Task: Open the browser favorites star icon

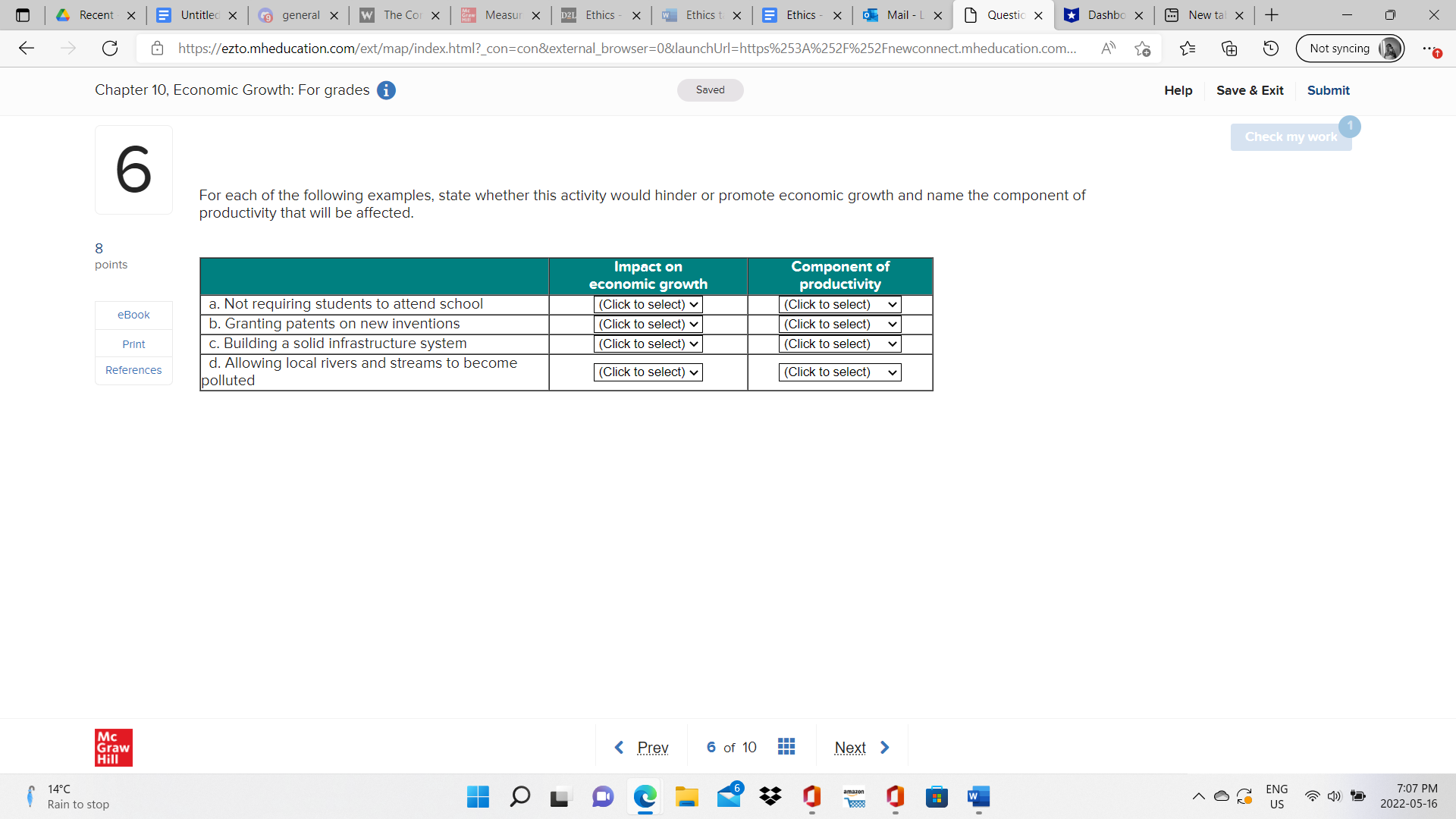Action: point(1187,49)
